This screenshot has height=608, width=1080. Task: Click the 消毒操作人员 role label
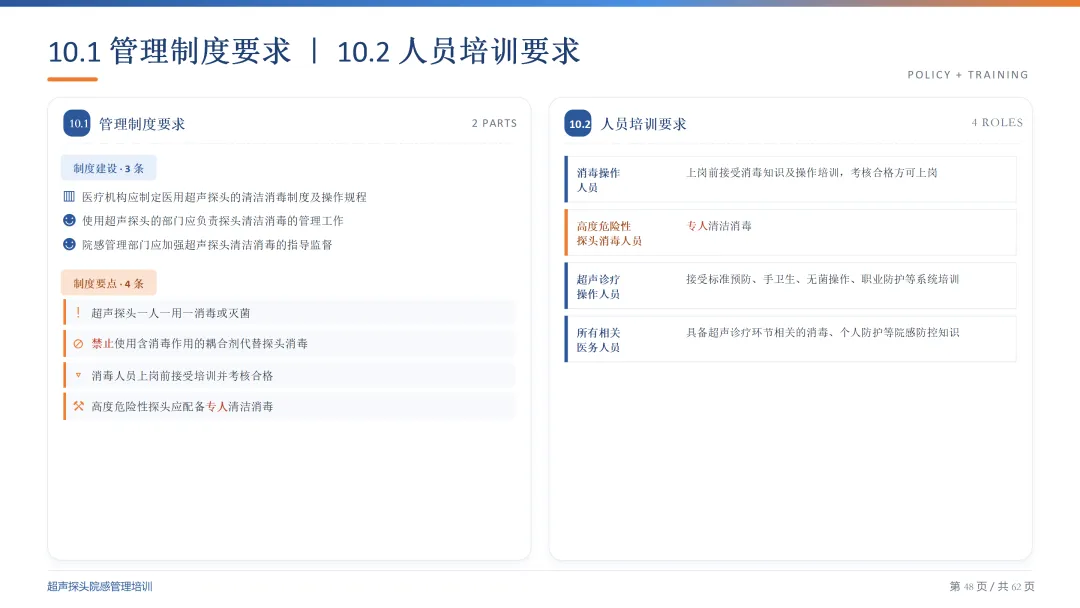599,180
